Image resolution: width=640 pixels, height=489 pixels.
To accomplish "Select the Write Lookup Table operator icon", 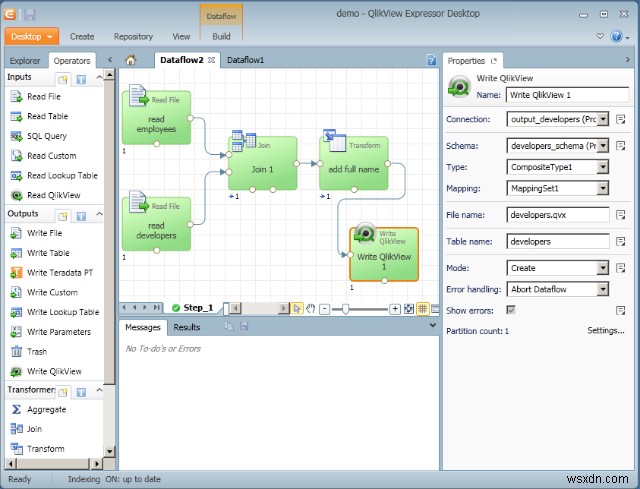I will point(16,312).
